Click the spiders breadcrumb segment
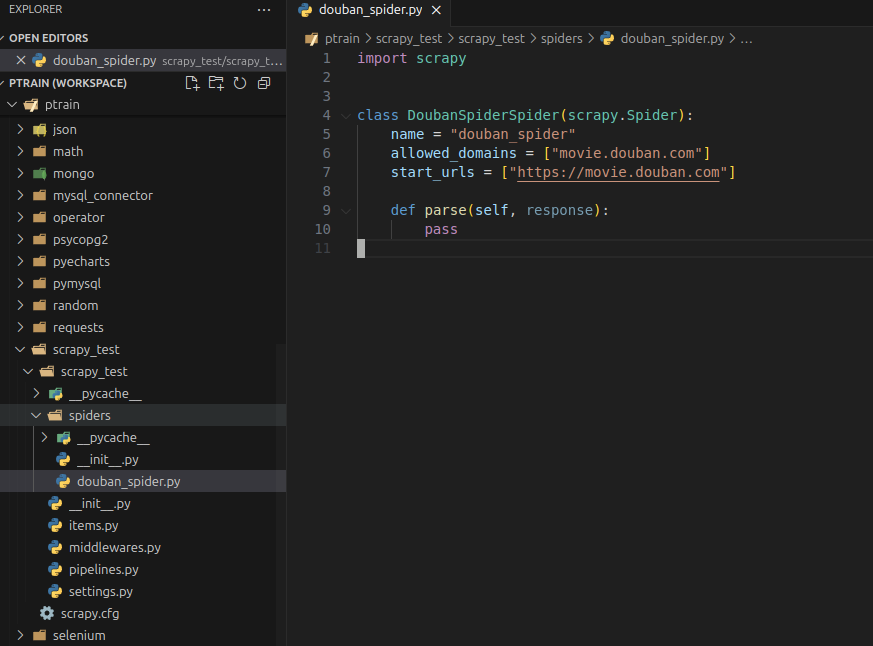The image size is (873, 646). click(x=563, y=39)
